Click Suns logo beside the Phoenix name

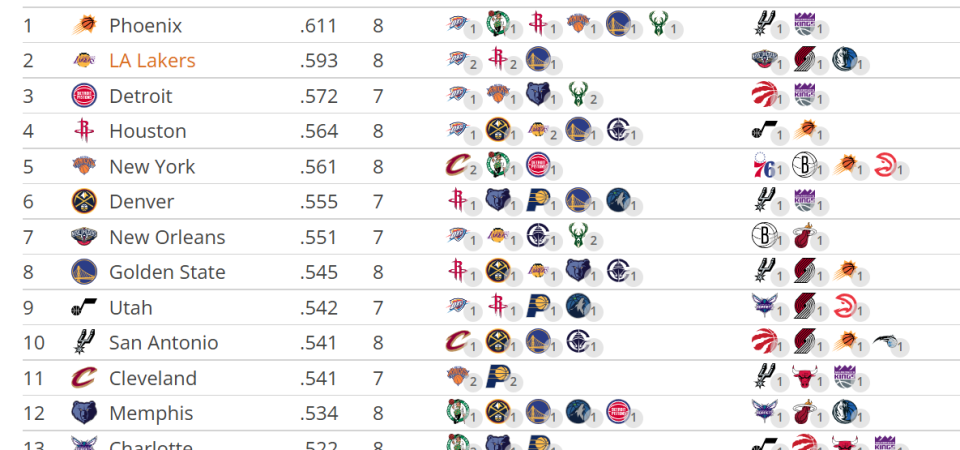click(x=84, y=25)
